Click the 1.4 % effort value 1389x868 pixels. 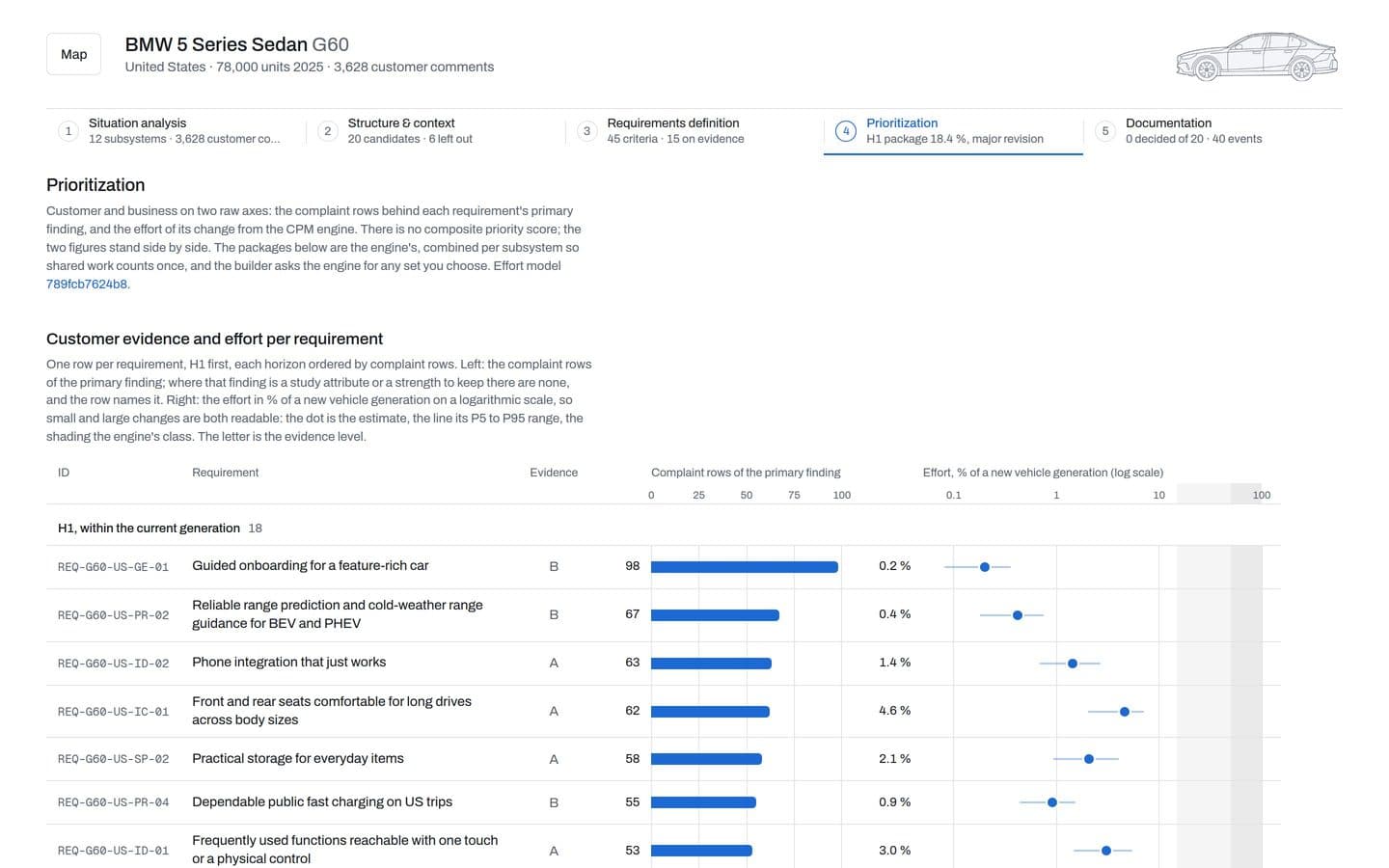click(x=894, y=663)
